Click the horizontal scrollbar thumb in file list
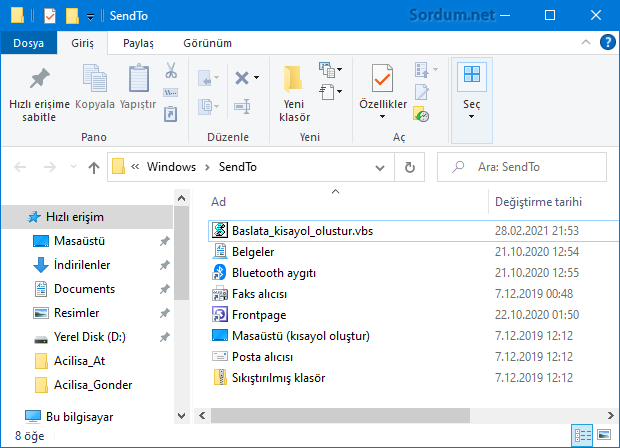The image size is (620, 448). 340,416
